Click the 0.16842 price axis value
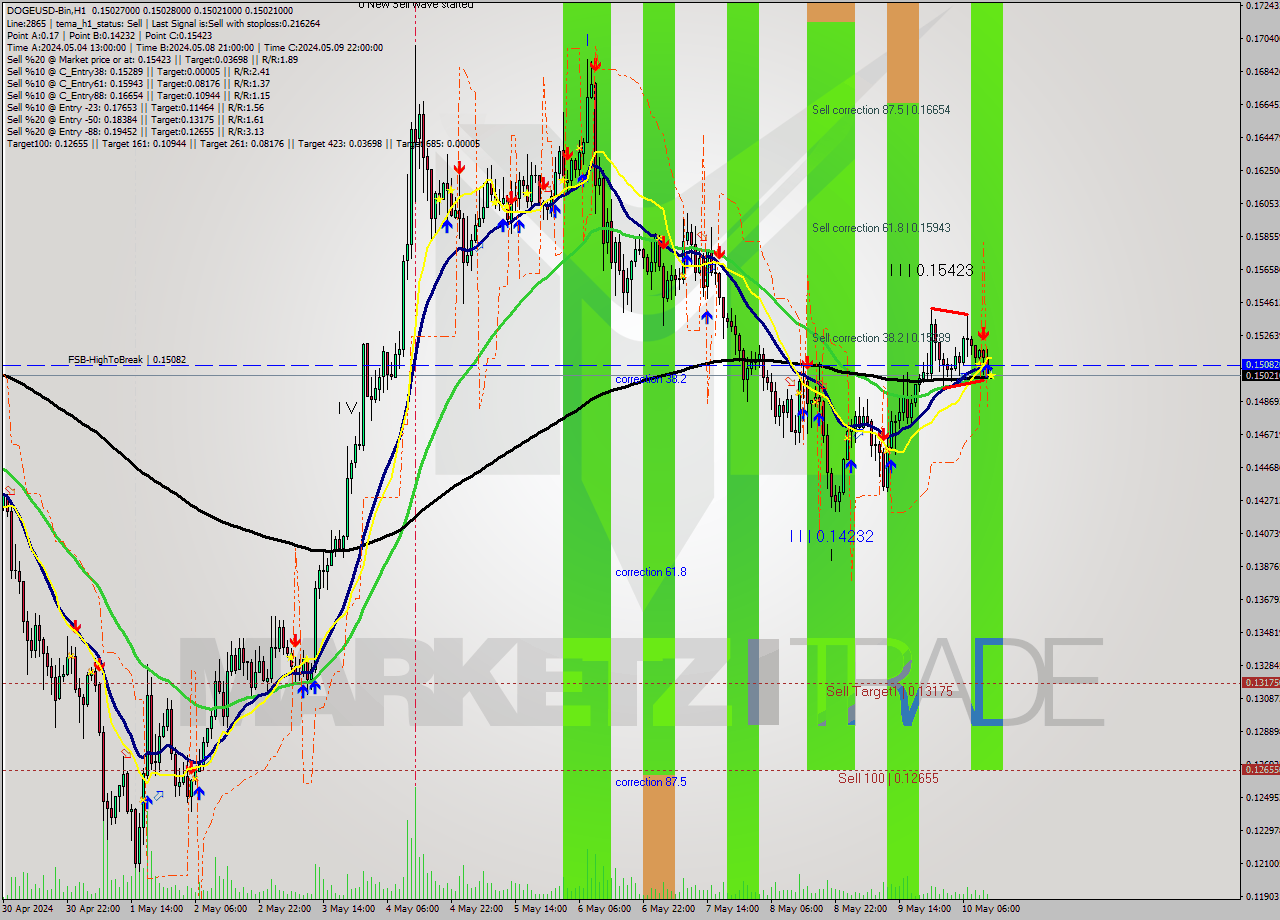The image size is (1280, 920). coord(1262,72)
